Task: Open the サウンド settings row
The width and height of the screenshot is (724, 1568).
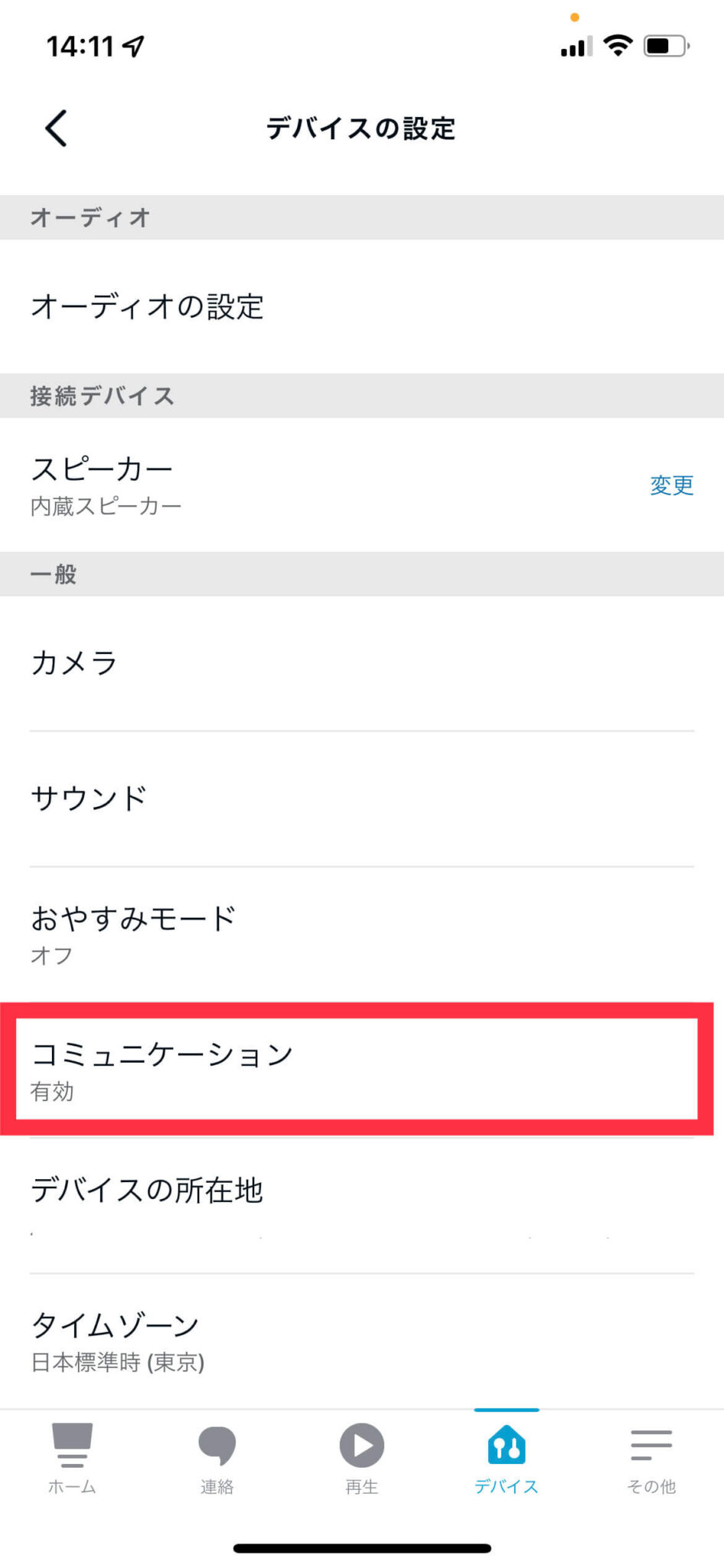Action: (362, 798)
